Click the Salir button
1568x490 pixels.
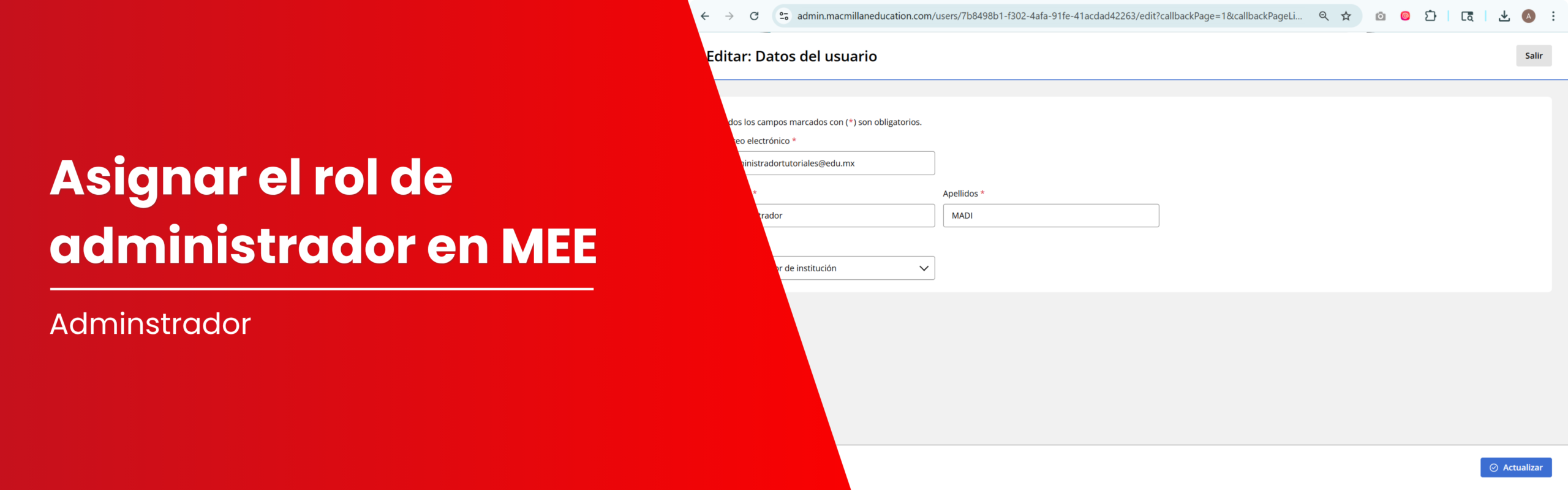1533,56
